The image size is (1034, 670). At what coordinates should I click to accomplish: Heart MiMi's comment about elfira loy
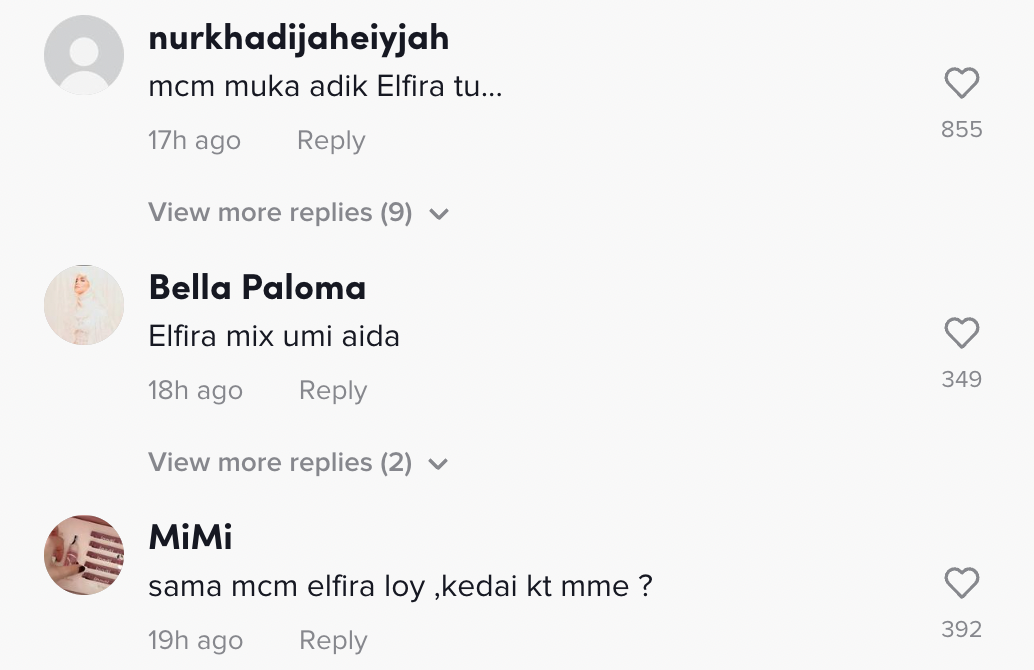(961, 583)
